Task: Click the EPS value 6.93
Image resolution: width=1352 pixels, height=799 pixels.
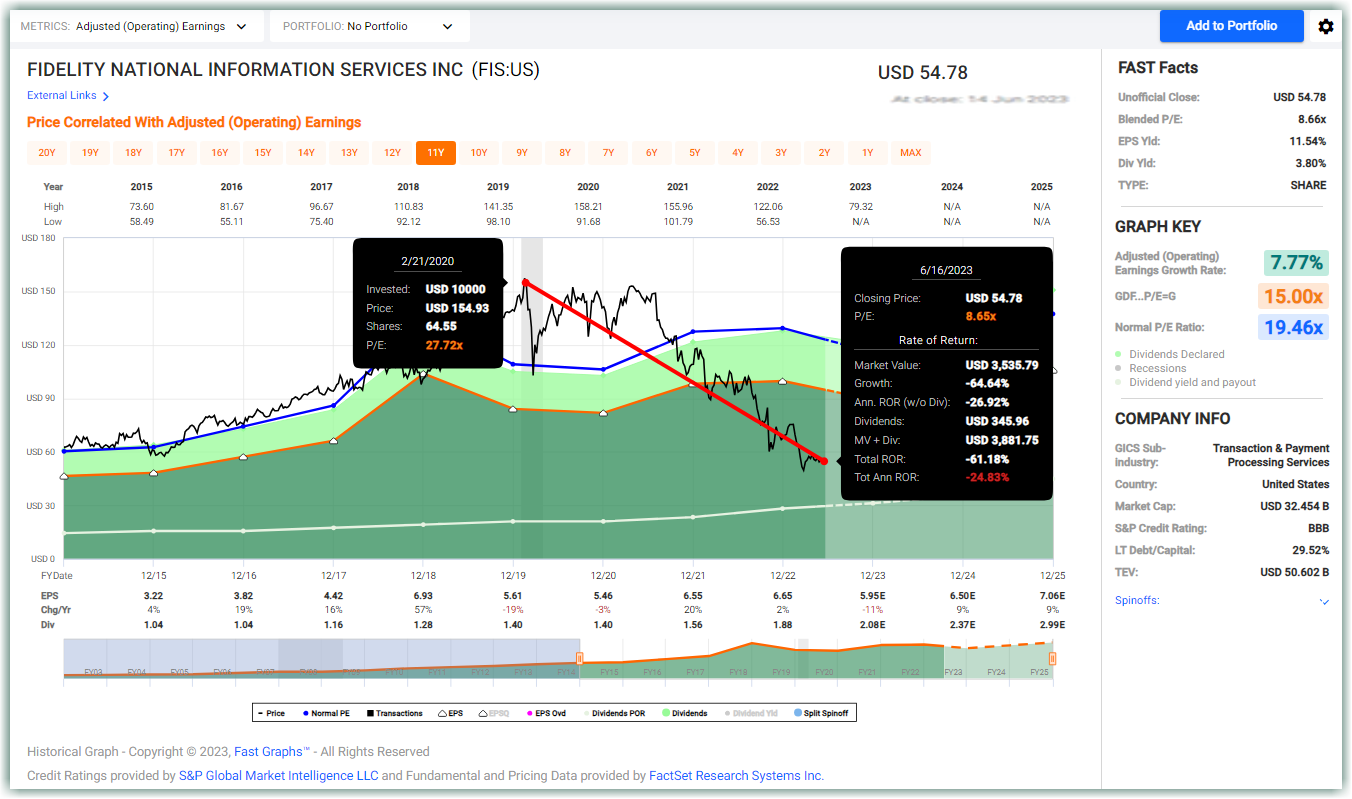Action: [423, 596]
